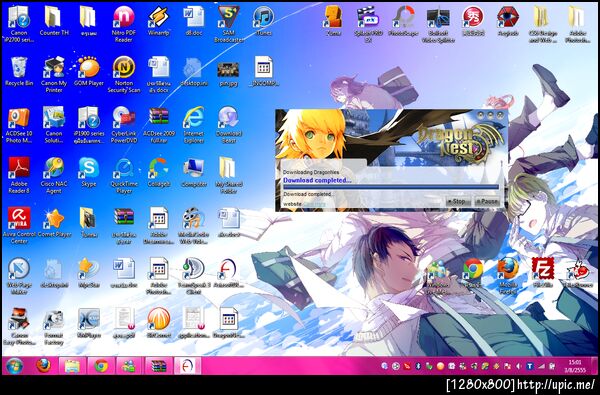The image size is (600, 395).
Task: Open Boilsoft Video Splitter
Action: (x=438, y=25)
